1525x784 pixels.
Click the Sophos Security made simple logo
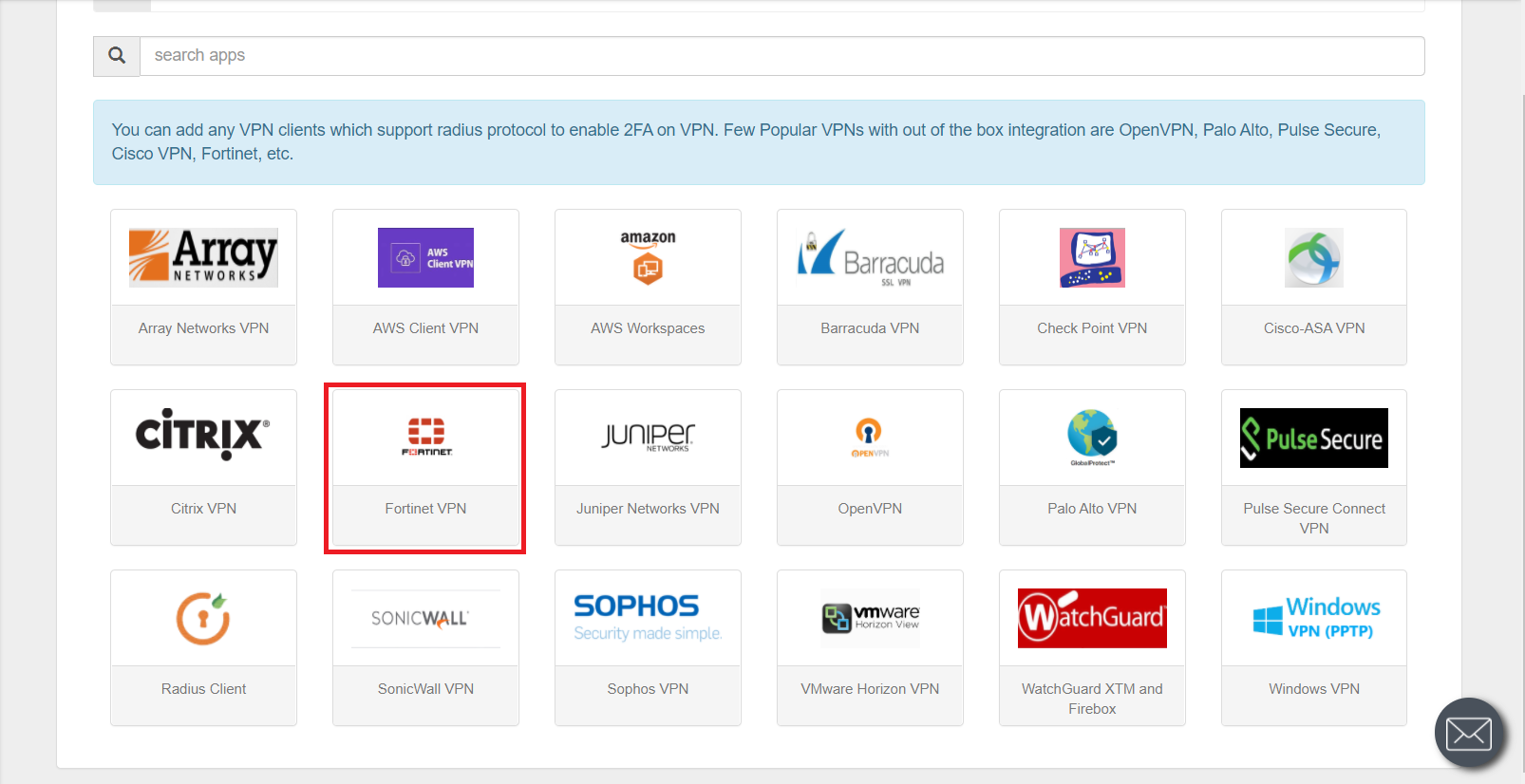(648, 618)
